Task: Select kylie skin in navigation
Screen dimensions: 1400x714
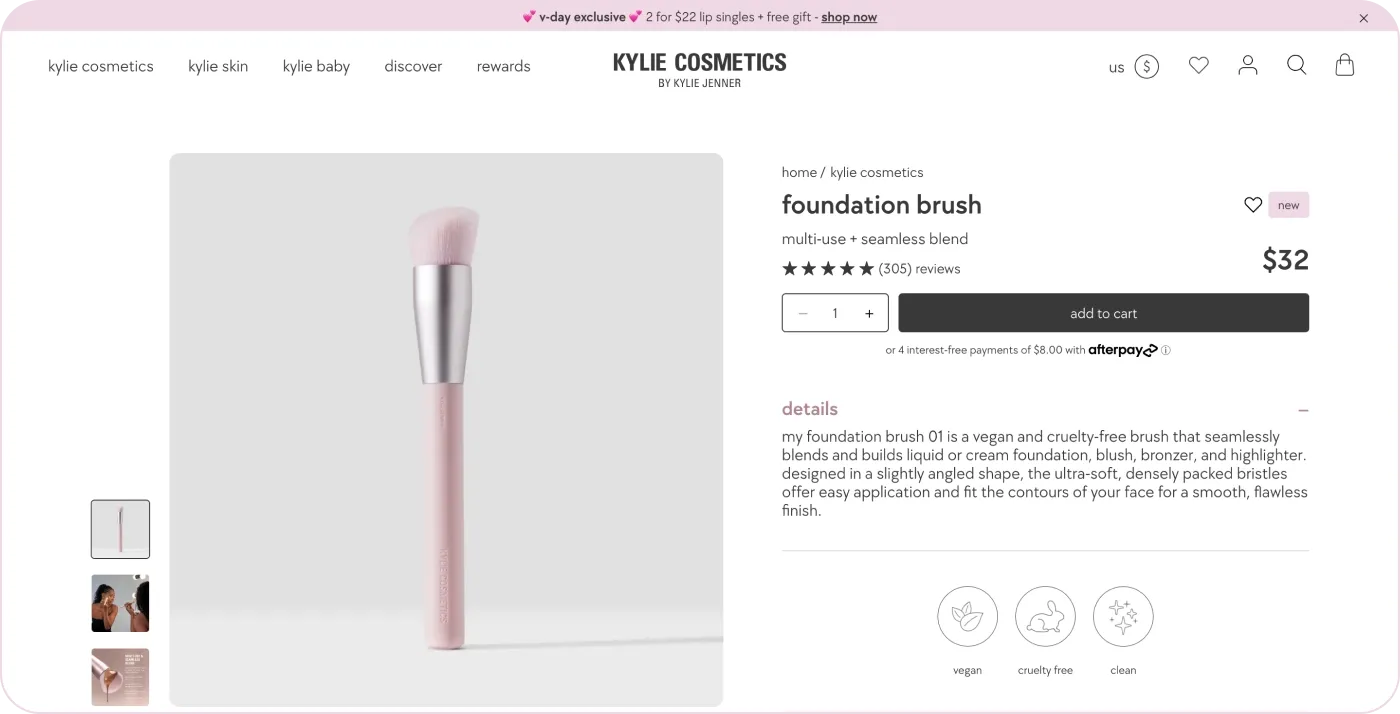Action: tap(218, 66)
